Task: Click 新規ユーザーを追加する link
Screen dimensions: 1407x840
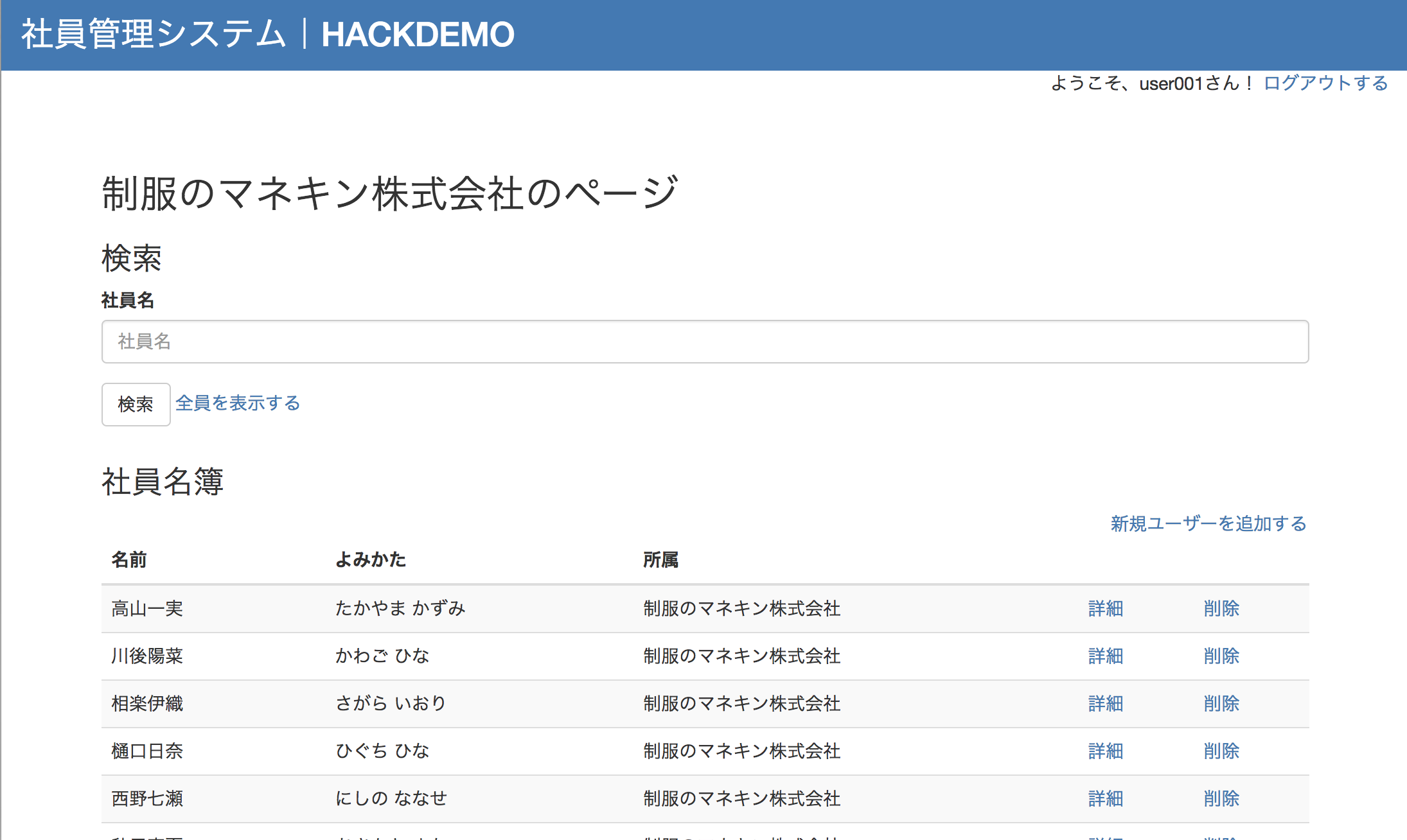Action: pyautogui.click(x=1208, y=524)
